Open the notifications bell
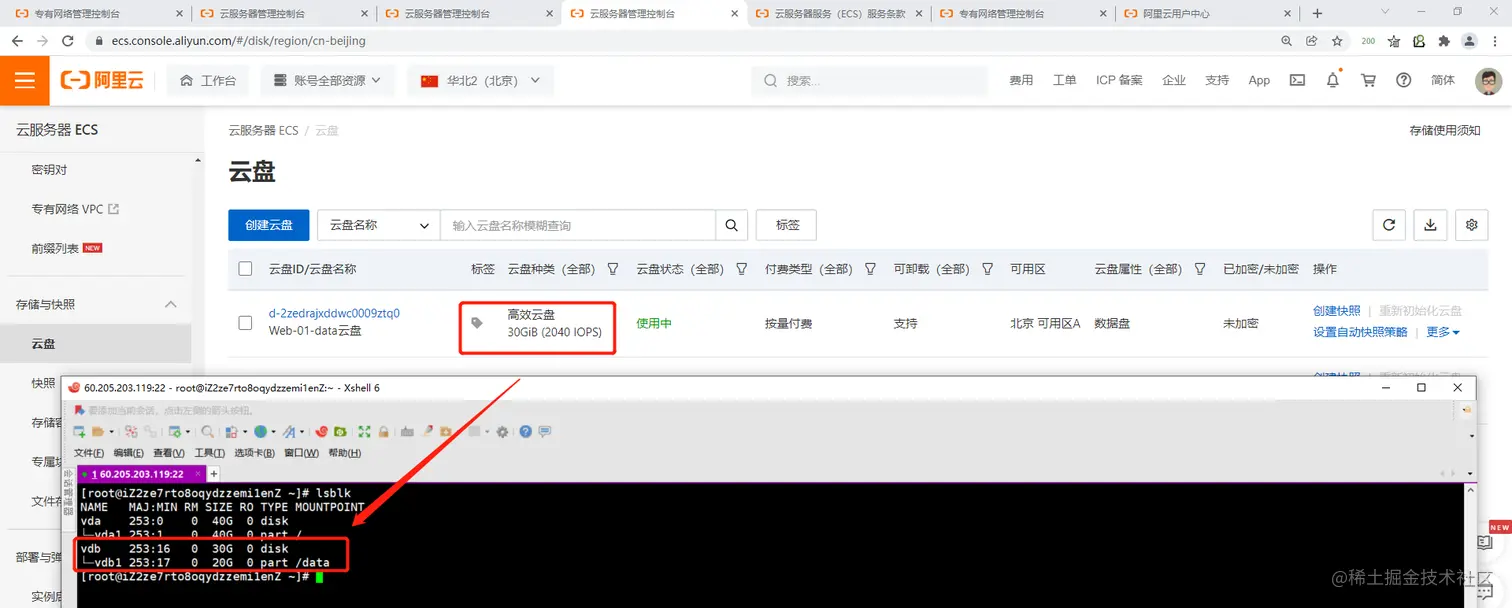This screenshot has width=1512, height=608. coord(1333,80)
